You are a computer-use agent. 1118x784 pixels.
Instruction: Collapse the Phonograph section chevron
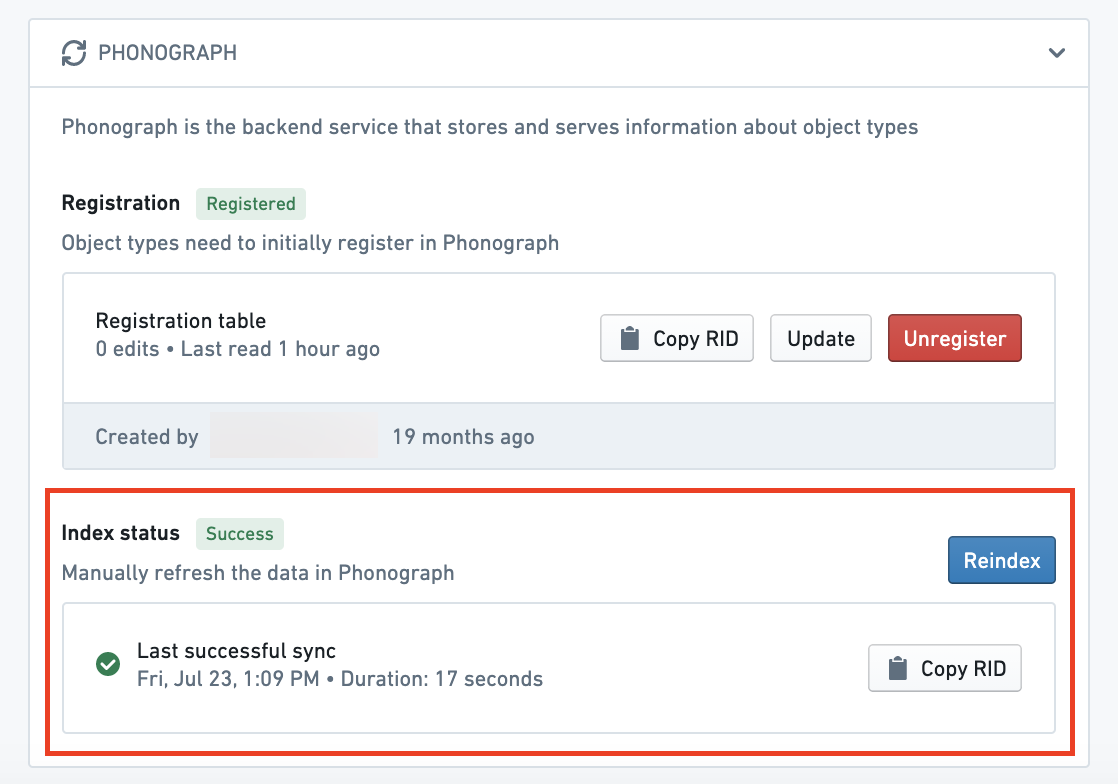pyautogui.click(x=1057, y=53)
